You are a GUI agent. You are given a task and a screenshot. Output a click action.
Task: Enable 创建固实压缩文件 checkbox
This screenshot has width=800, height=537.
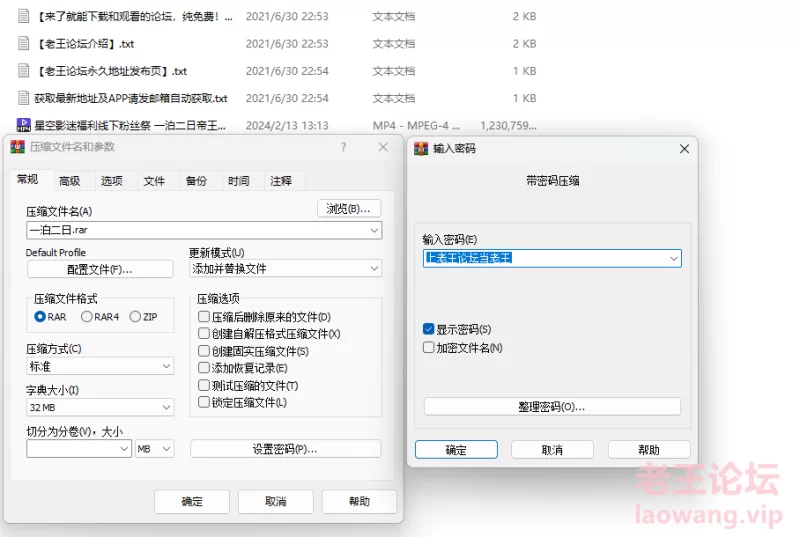pos(204,351)
